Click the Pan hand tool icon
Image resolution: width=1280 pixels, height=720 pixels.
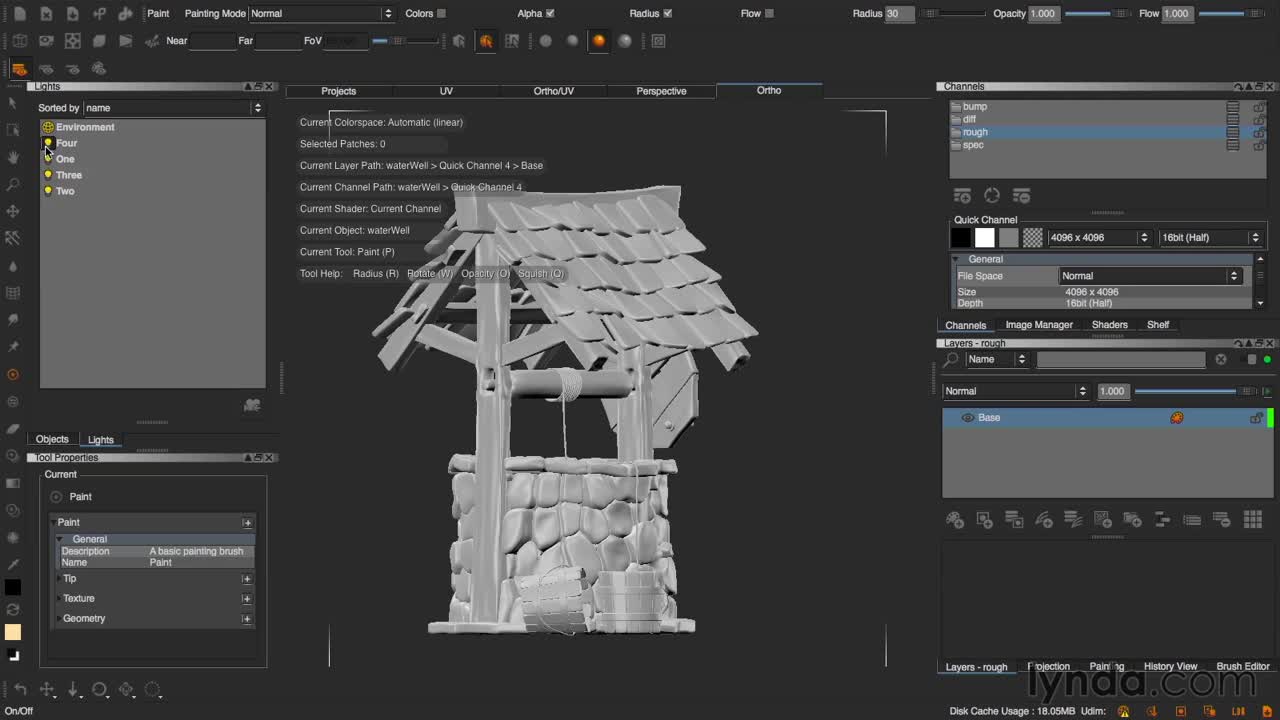13,157
